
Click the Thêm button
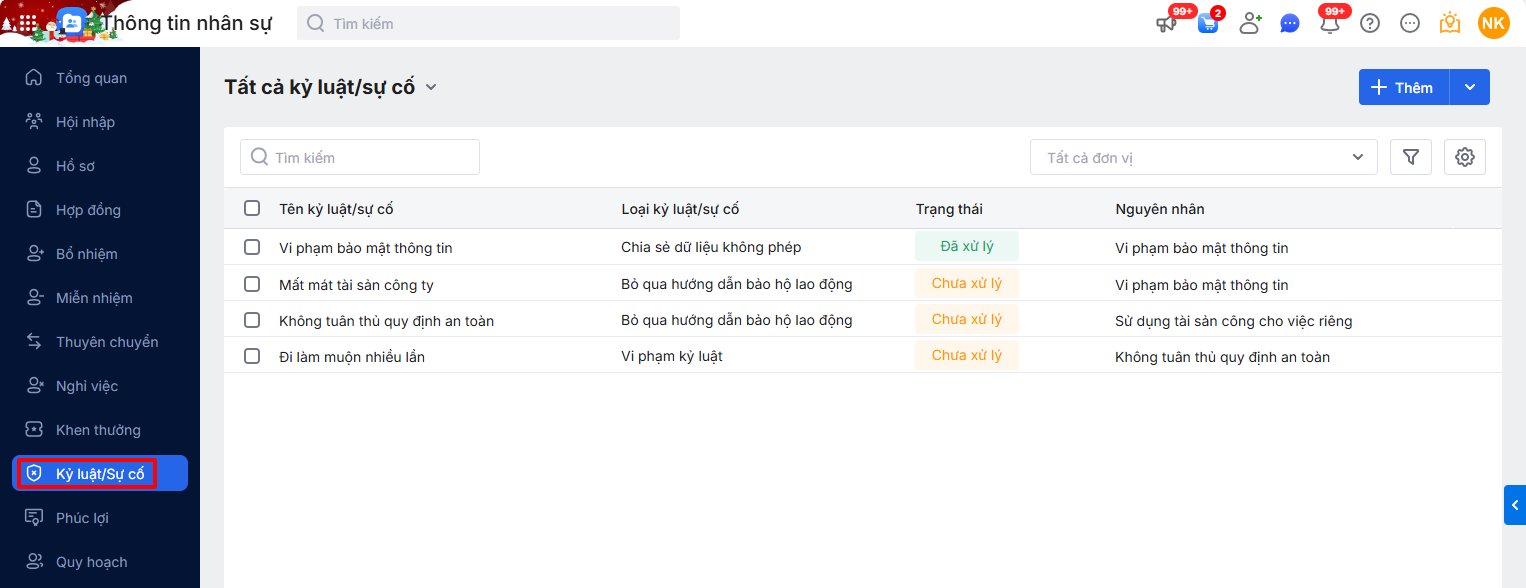pos(1403,87)
